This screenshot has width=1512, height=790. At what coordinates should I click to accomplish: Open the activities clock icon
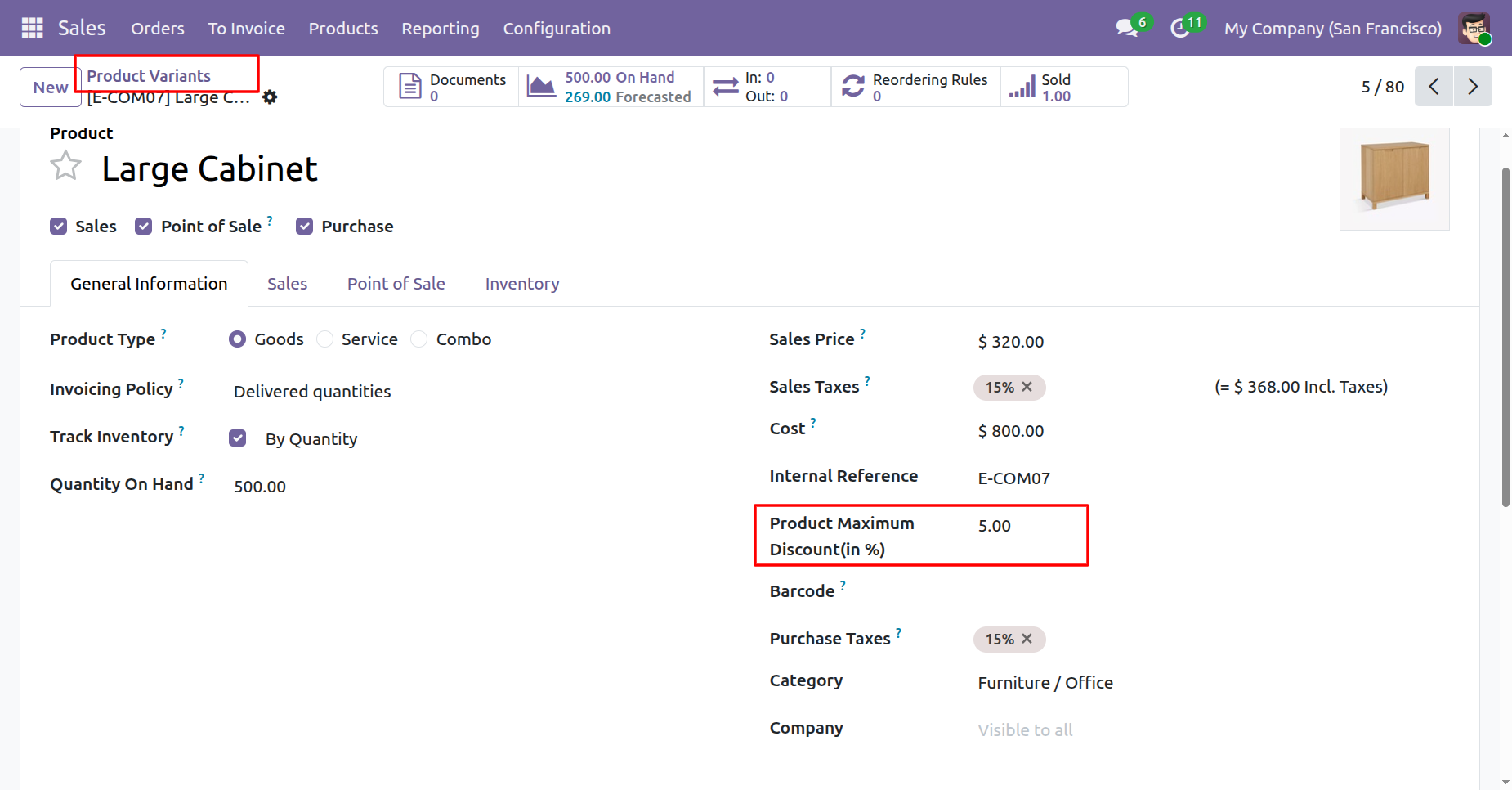1179,28
